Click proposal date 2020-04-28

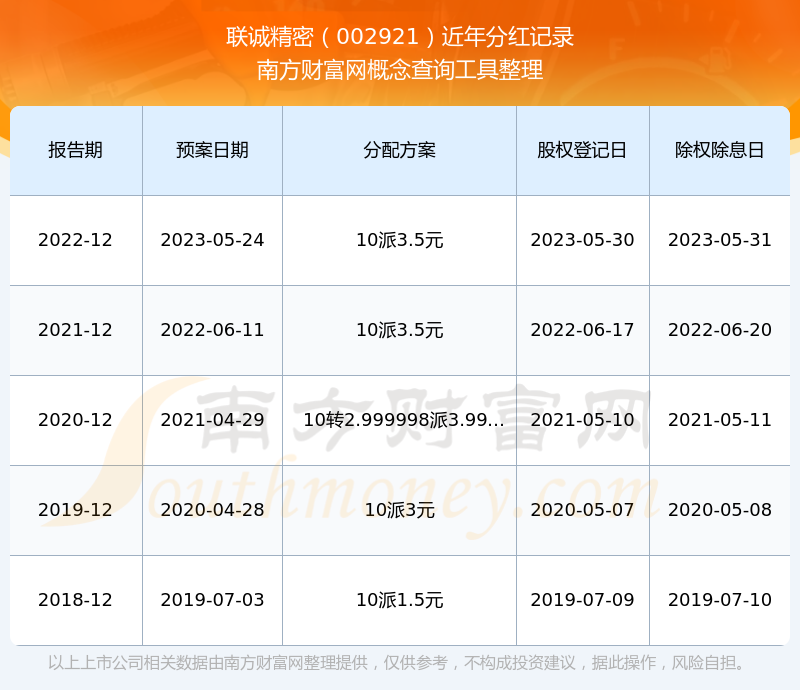(212, 509)
